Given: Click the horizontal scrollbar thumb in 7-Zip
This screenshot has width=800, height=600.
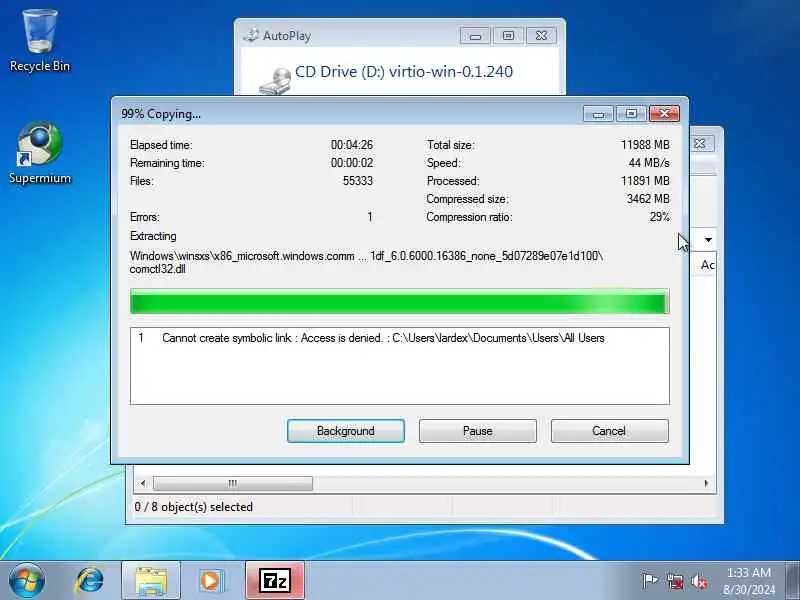Looking at the screenshot, I should 233,483.
